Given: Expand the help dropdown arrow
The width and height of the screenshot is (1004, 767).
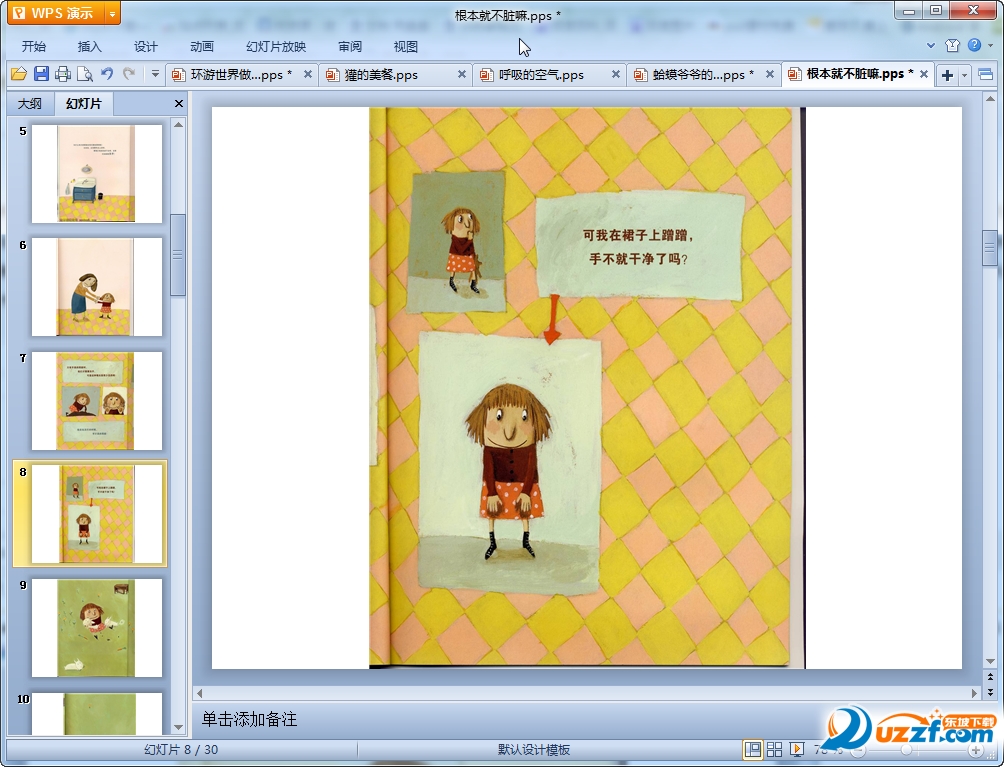Looking at the screenshot, I should click(x=991, y=45).
